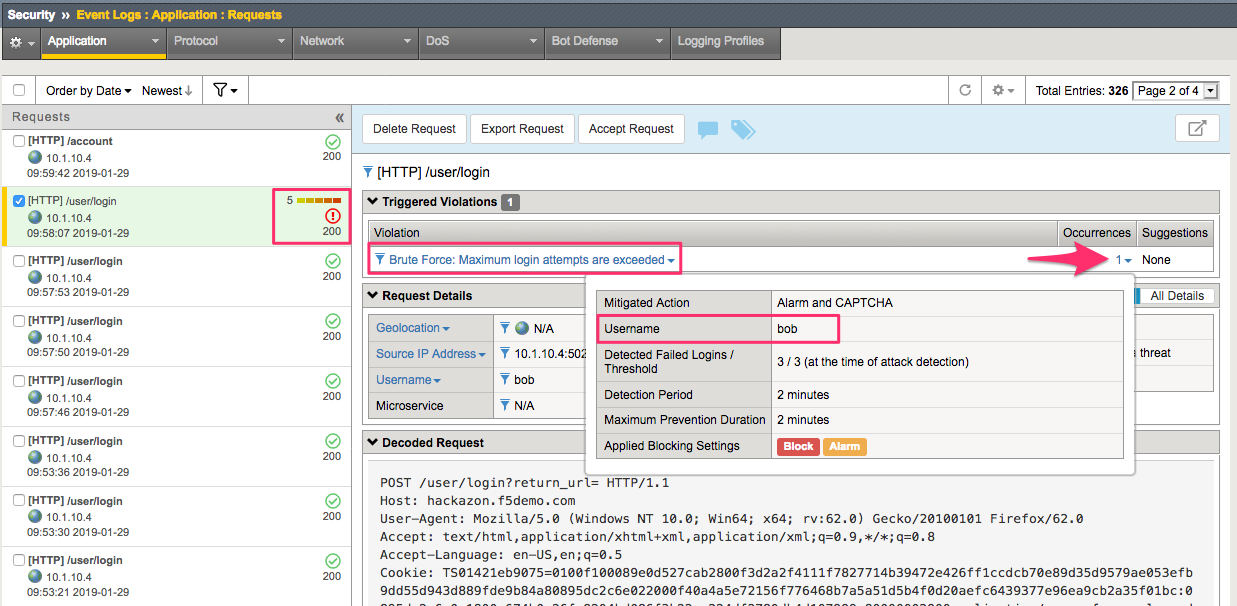Image resolution: width=1237 pixels, height=606 pixels.
Task: Click the Delete Request button
Action: coord(414,129)
